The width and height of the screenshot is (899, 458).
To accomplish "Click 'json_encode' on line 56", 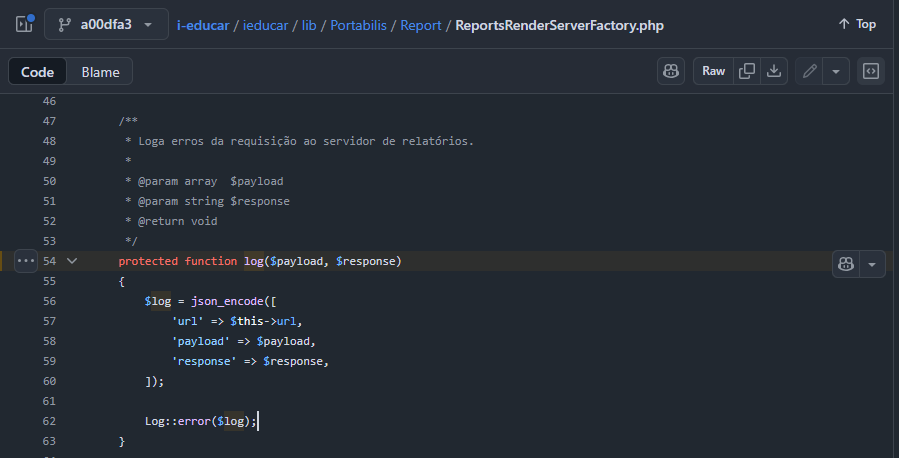I will coord(228,302).
